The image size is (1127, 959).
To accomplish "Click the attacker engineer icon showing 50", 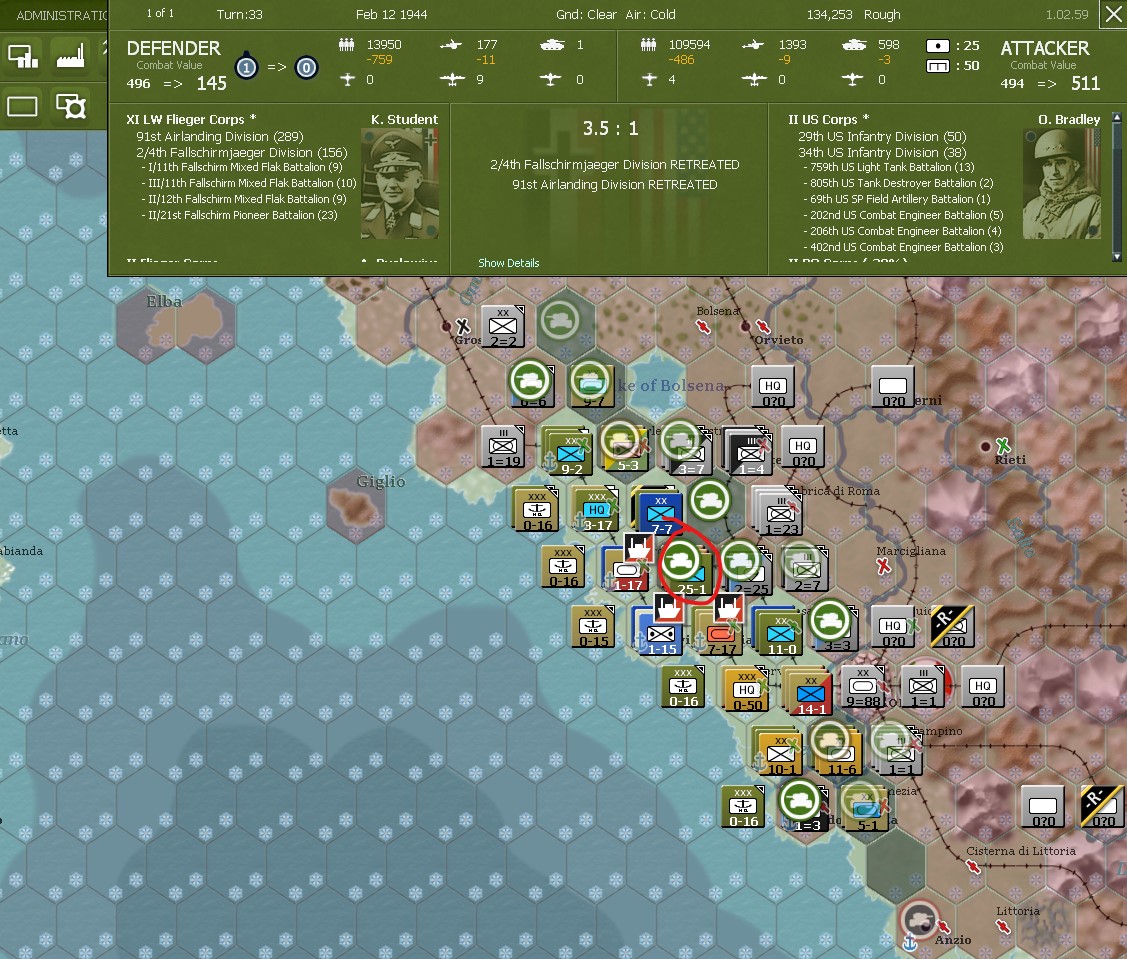I will coord(937,66).
